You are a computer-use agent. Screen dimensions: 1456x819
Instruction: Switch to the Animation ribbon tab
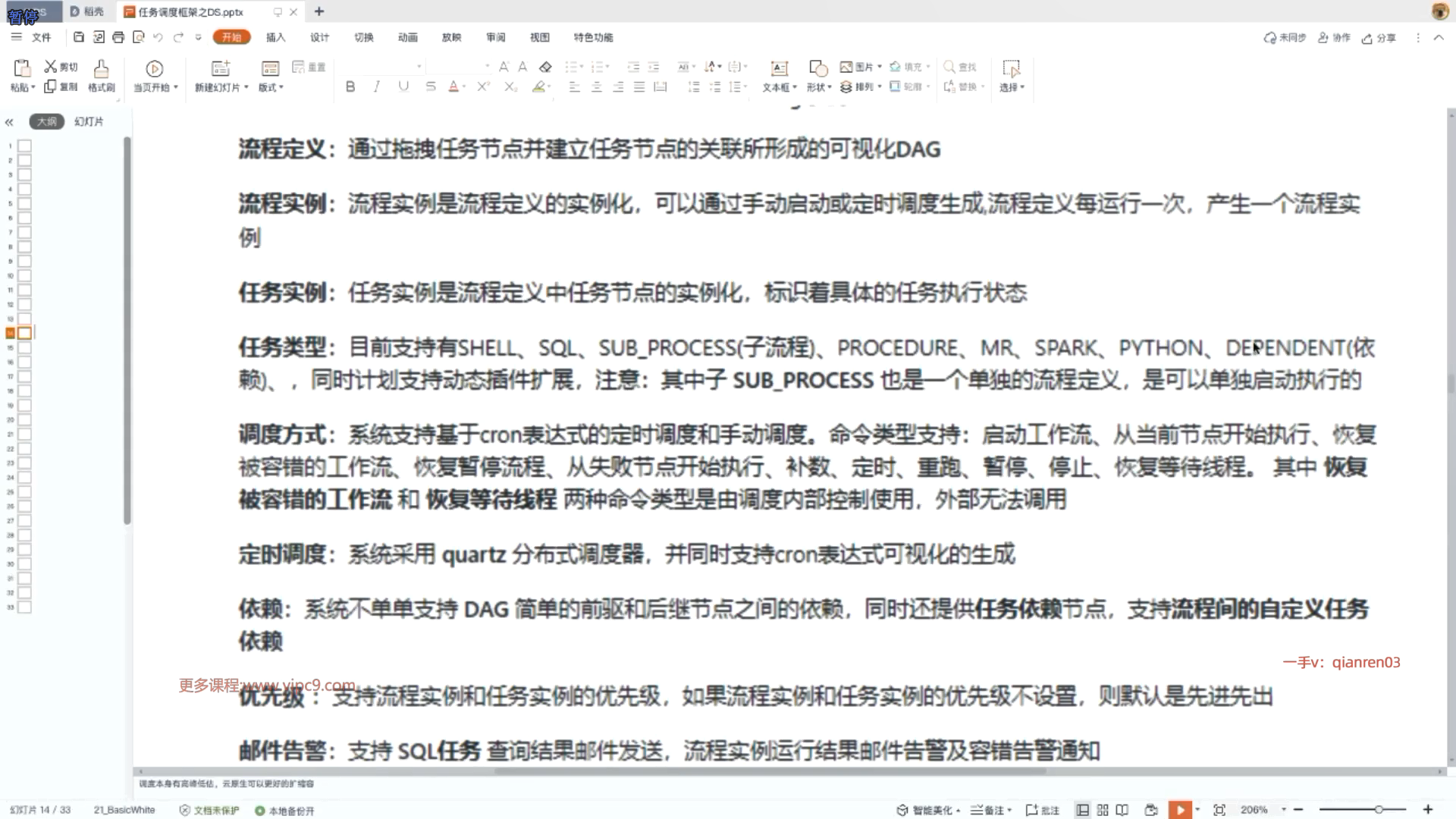pyautogui.click(x=407, y=37)
